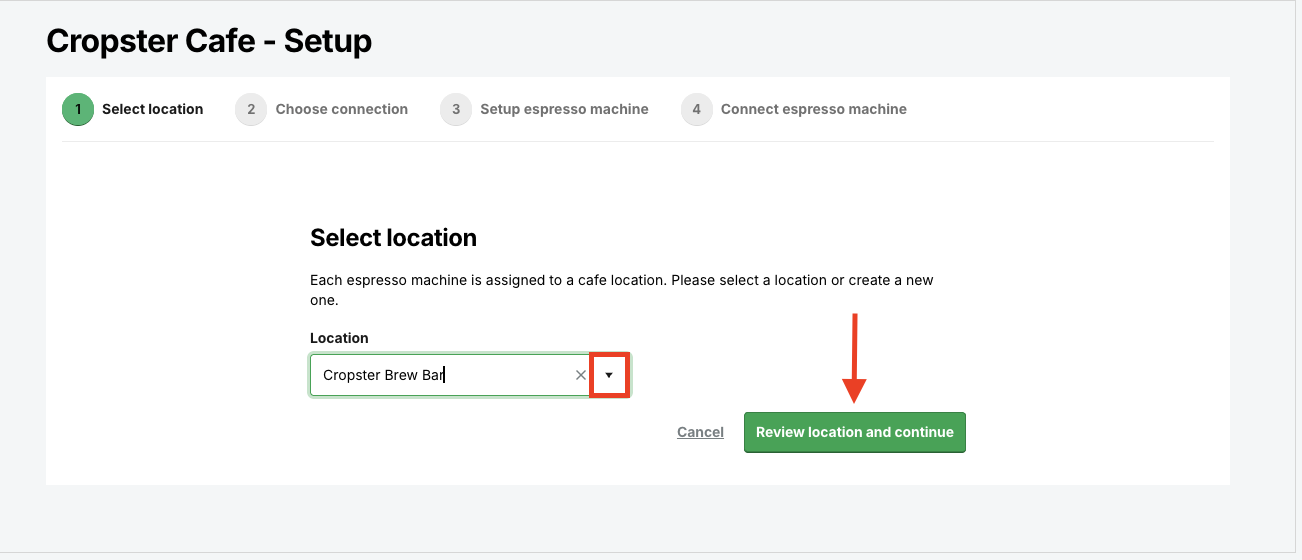
Task: Click the Location field label
Action: click(x=339, y=338)
